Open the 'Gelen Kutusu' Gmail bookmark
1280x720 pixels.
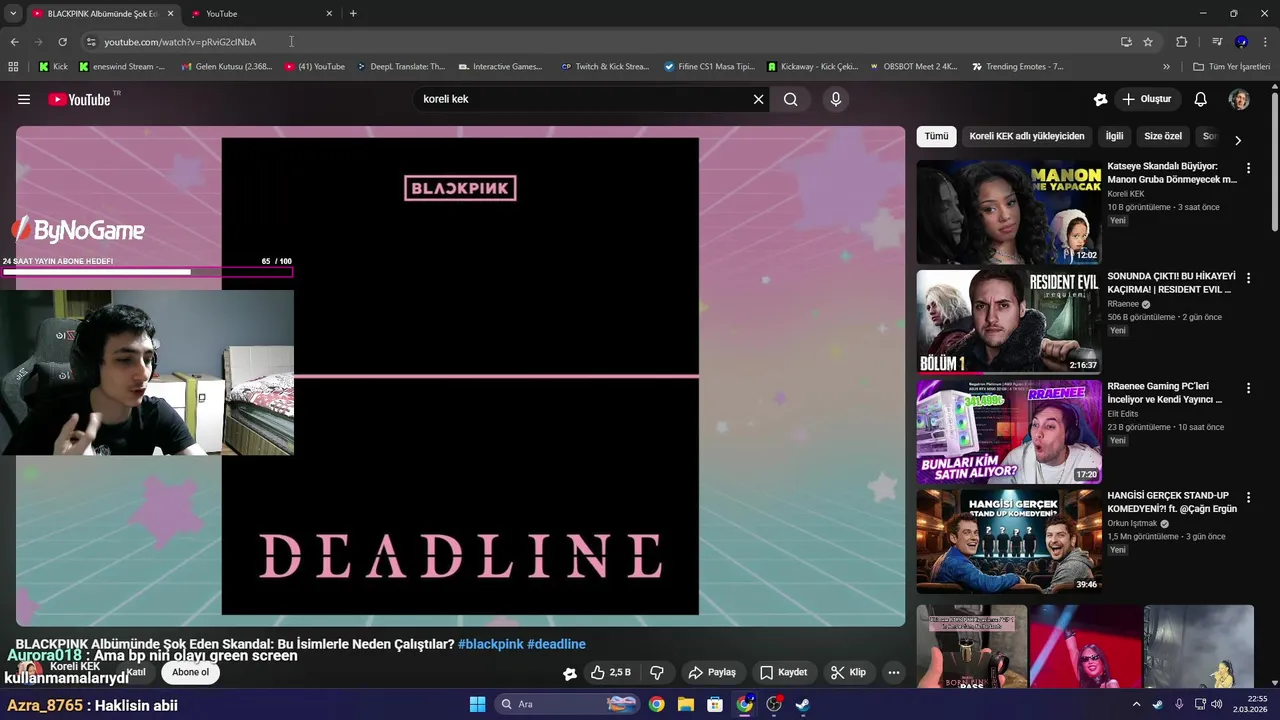click(x=226, y=67)
